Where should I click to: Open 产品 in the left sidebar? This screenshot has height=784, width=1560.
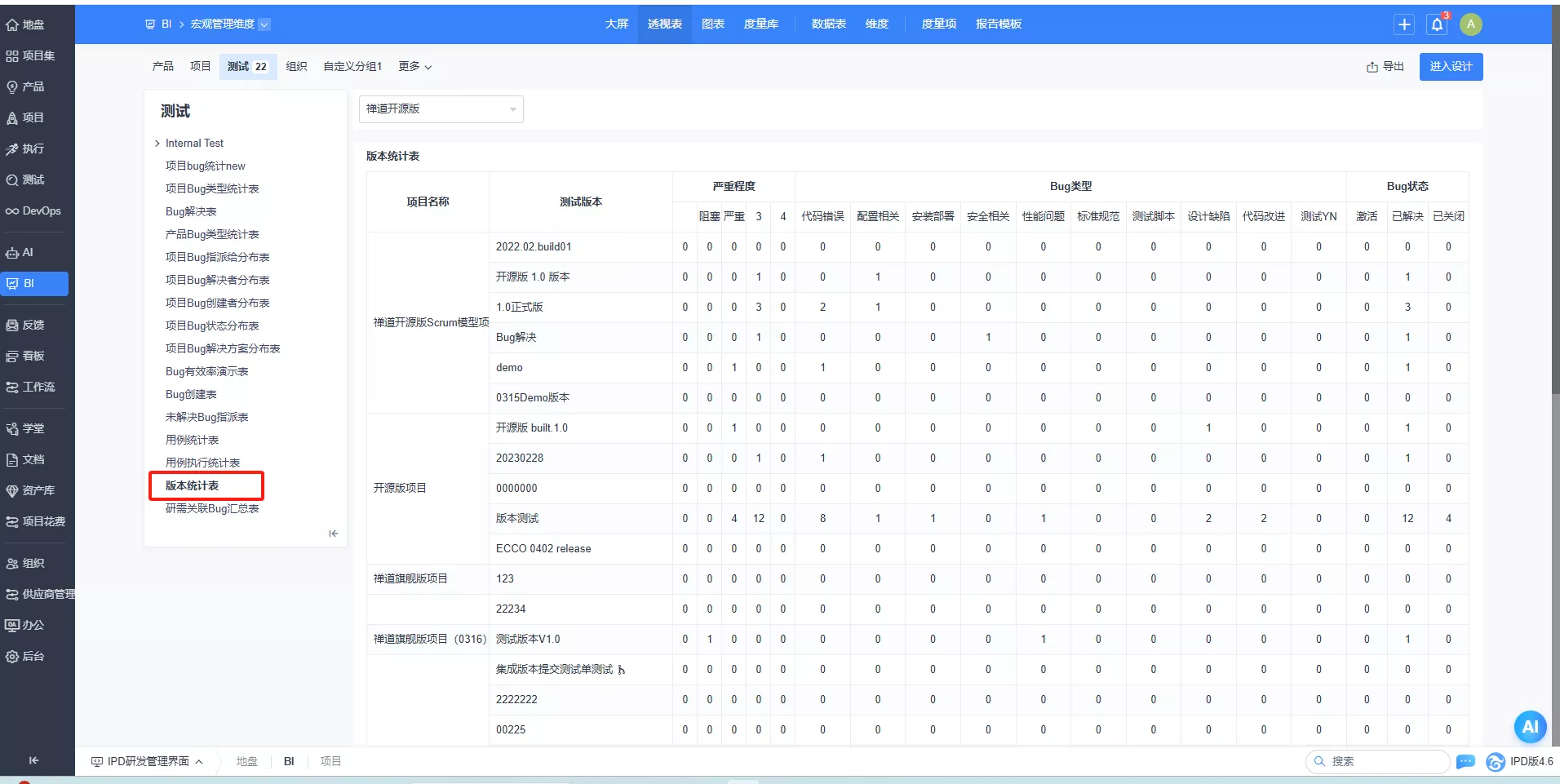[x=25, y=86]
